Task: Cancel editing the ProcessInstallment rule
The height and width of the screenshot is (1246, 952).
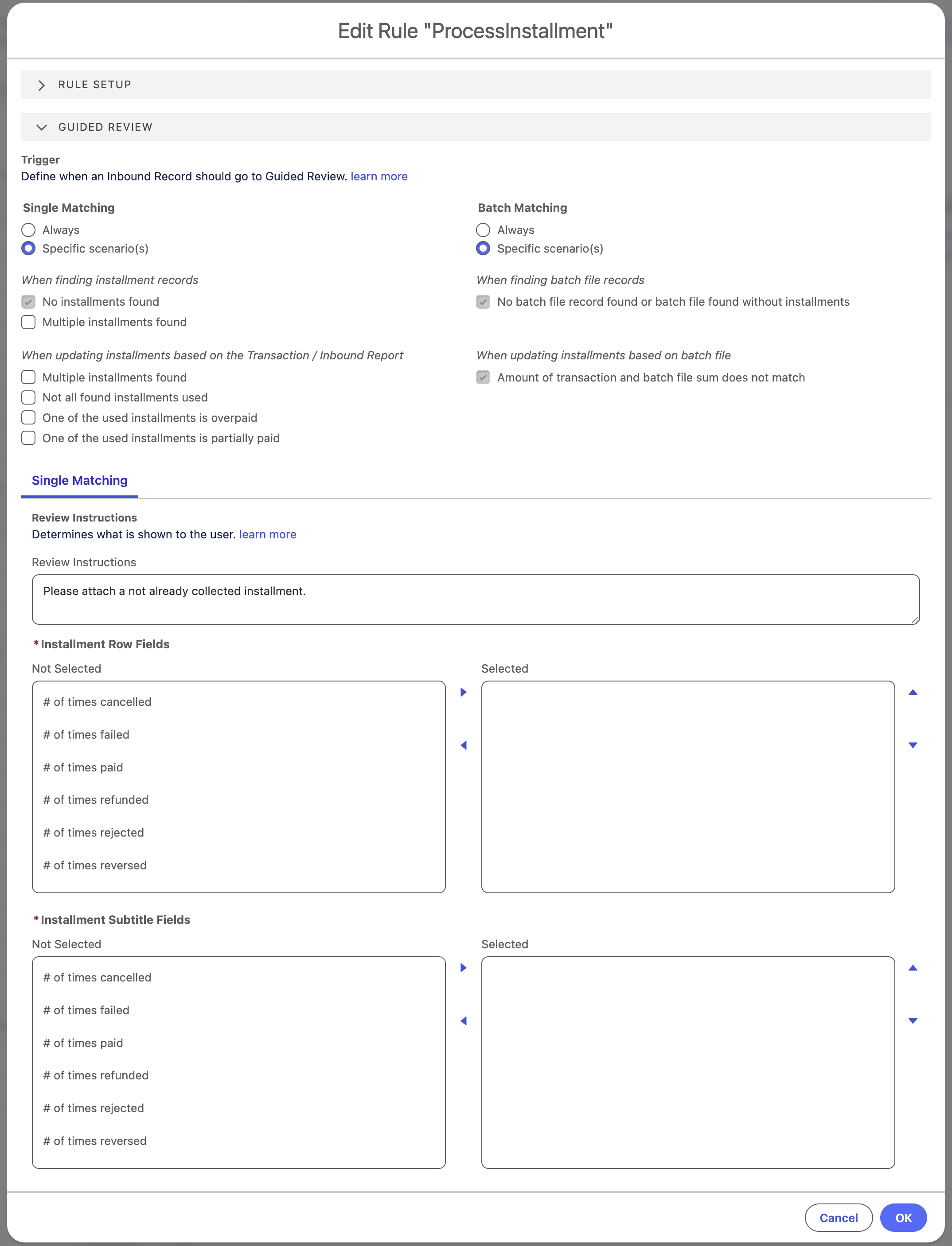Action: 839,1217
